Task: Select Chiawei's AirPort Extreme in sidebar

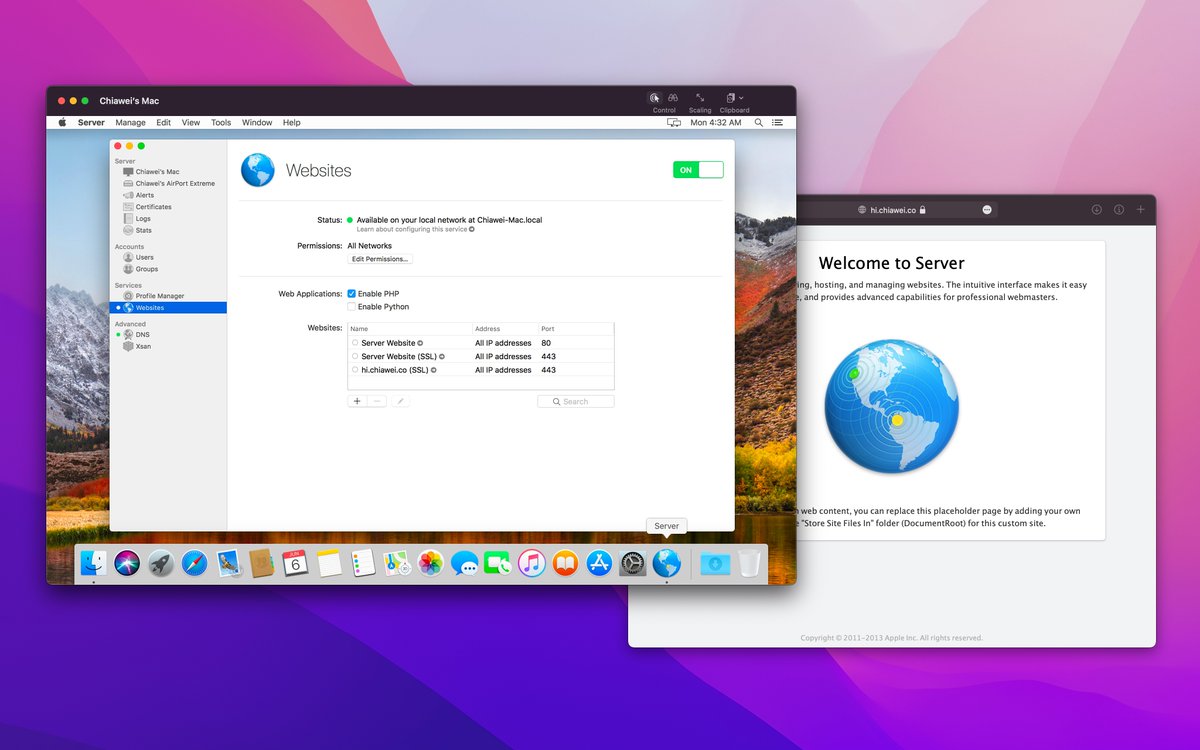Action: pos(168,183)
